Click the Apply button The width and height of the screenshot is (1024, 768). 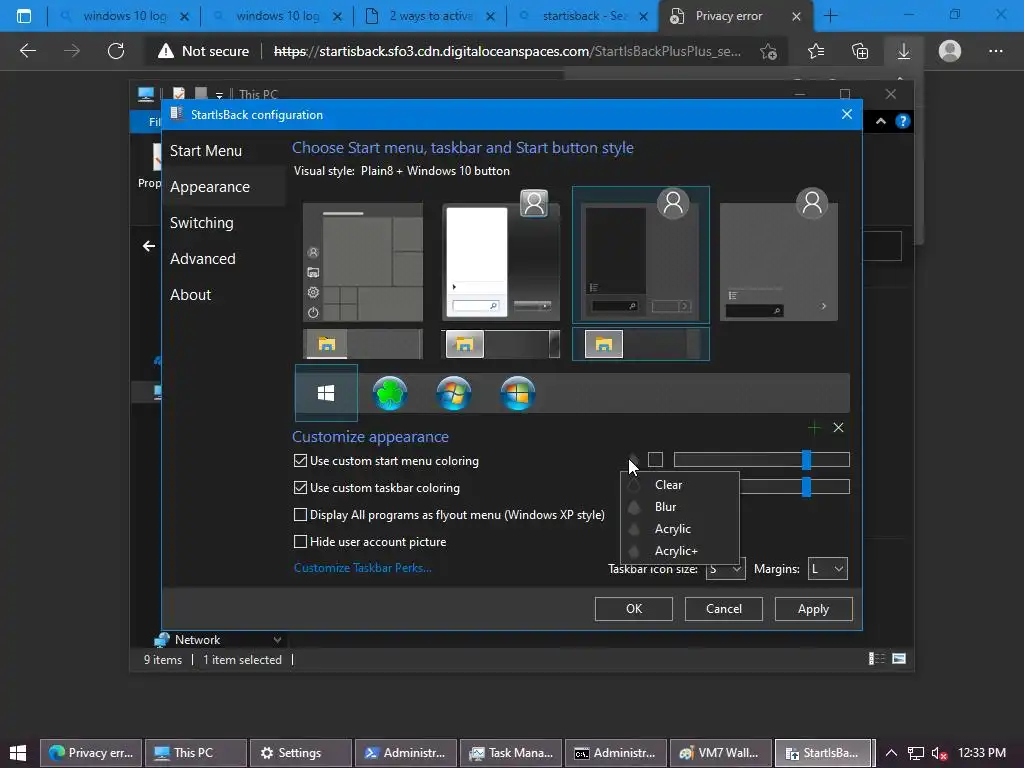[x=813, y=609]
